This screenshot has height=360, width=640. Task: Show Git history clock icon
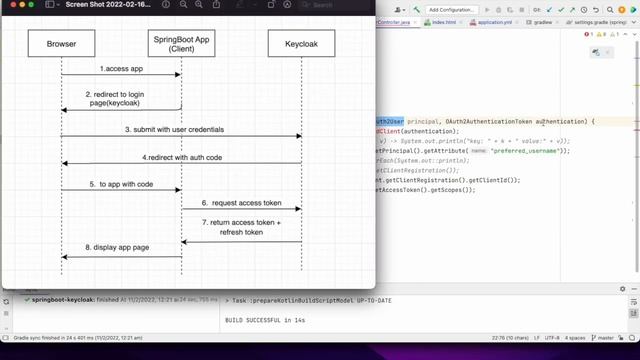[x=584, y=10]
